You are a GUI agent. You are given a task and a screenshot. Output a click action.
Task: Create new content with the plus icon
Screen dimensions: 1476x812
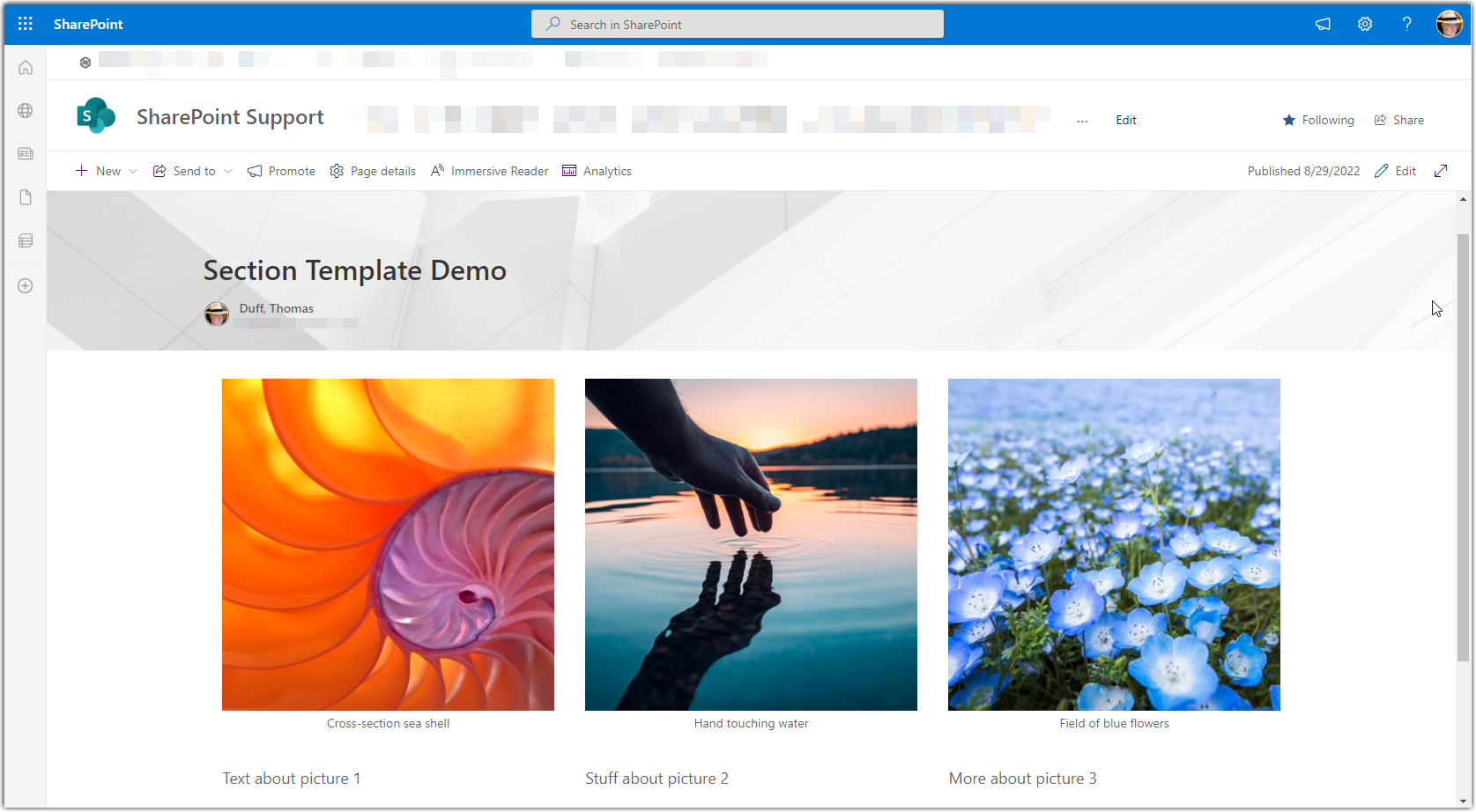[x=25, y=285]
